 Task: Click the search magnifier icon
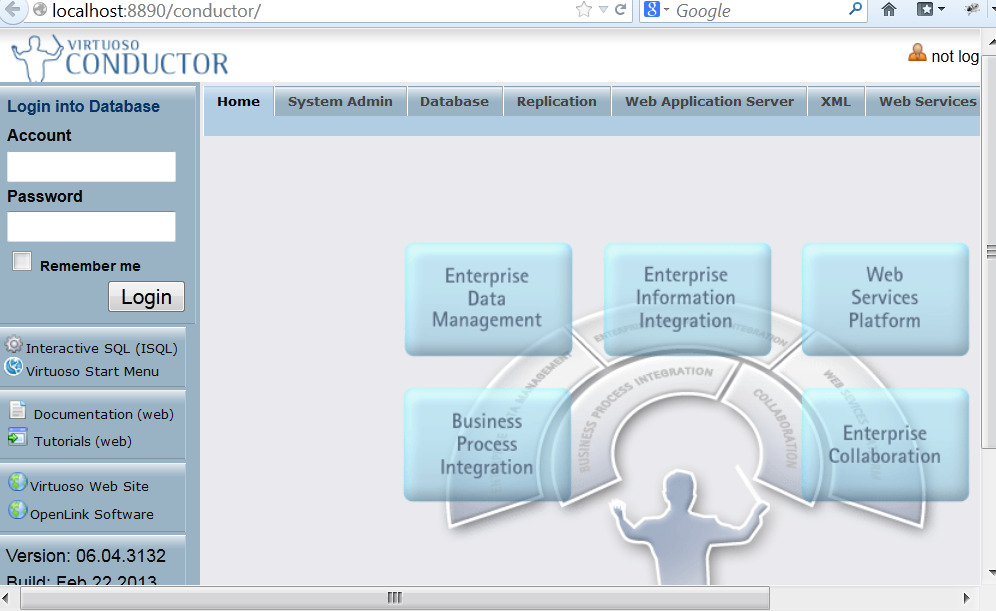click(x=856, y=10)
